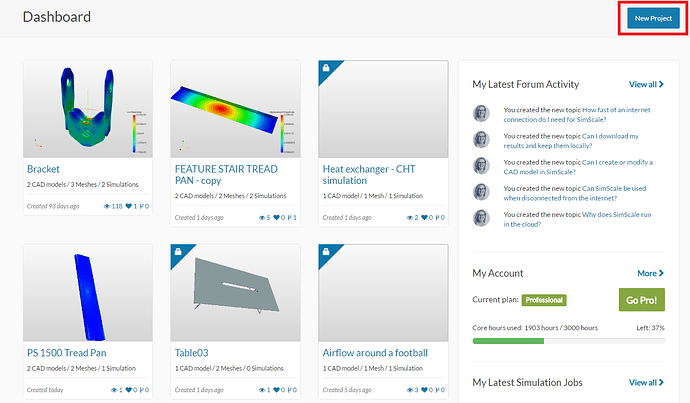Click the My Latest Forum Activity heading
The image size is (690, 403).
pyautogui.click(x=525, y=84)
